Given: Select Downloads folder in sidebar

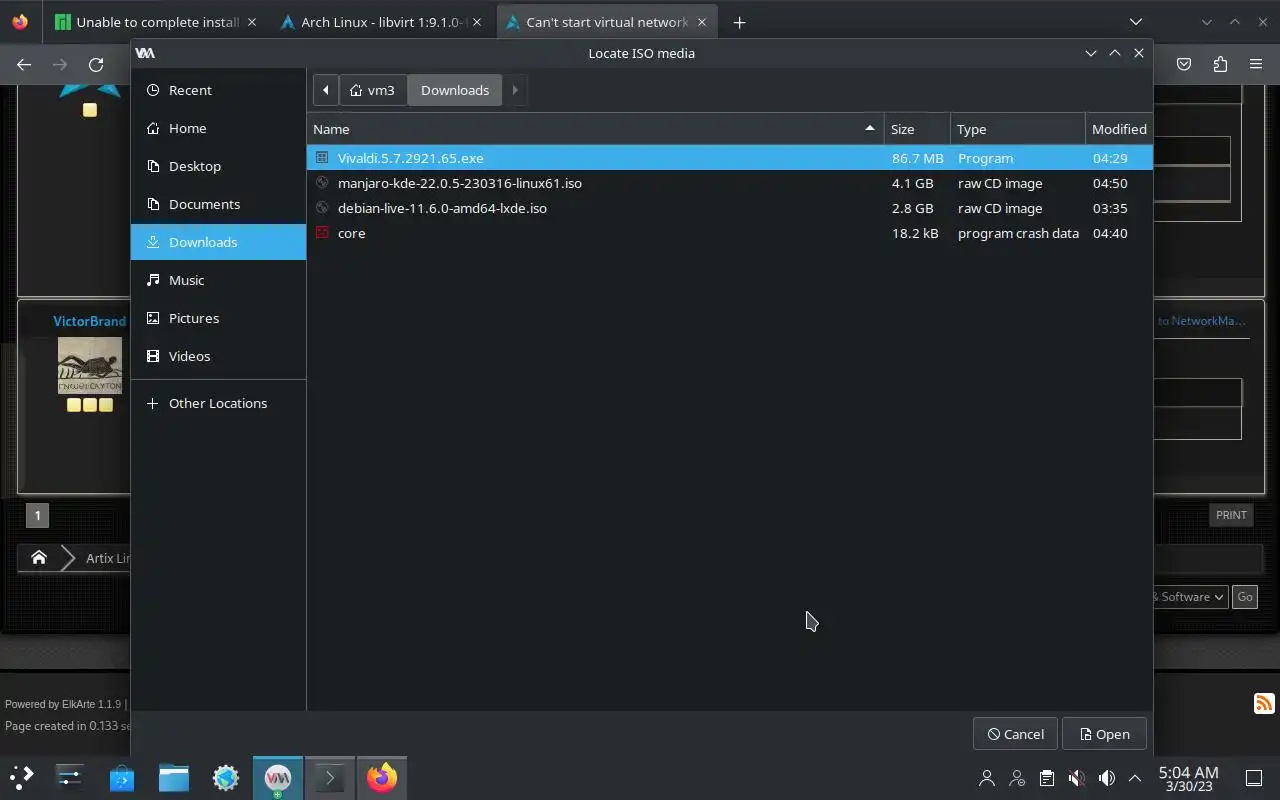Looking at the screenshot, I should tap(218, 242).
